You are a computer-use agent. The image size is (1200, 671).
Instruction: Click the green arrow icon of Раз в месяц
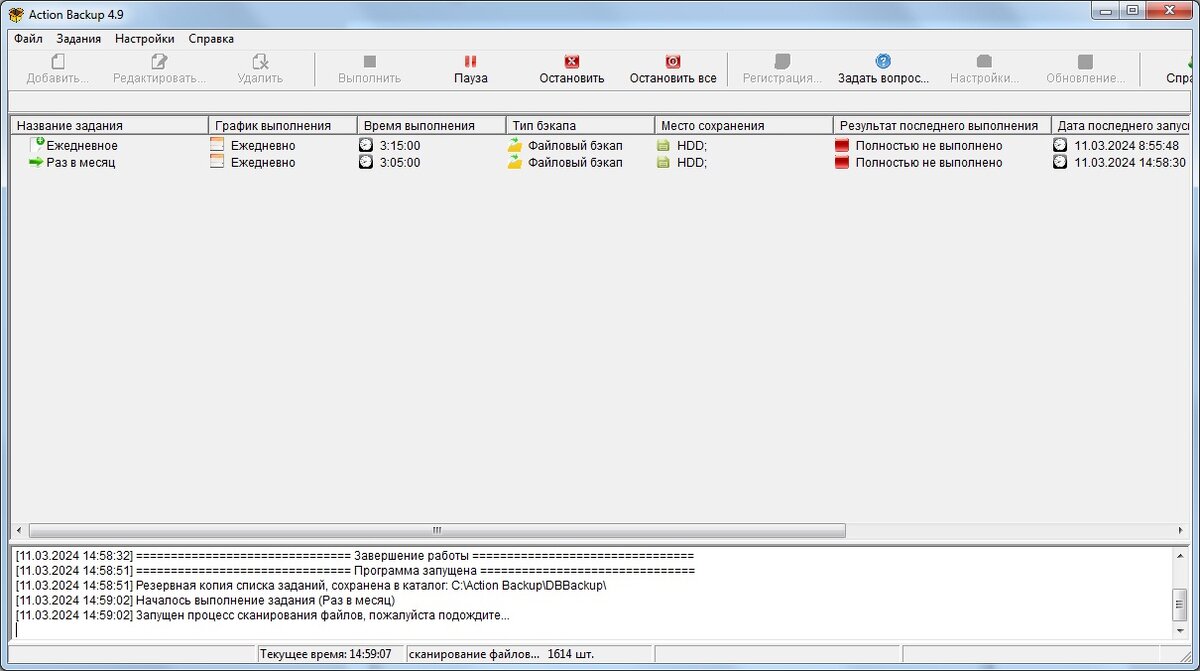[37, 162]
